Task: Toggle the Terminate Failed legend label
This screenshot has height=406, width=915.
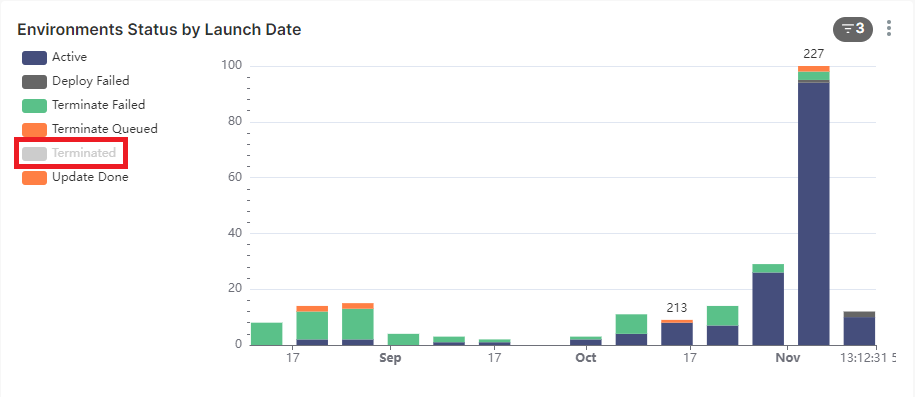Action: [98, 105]
